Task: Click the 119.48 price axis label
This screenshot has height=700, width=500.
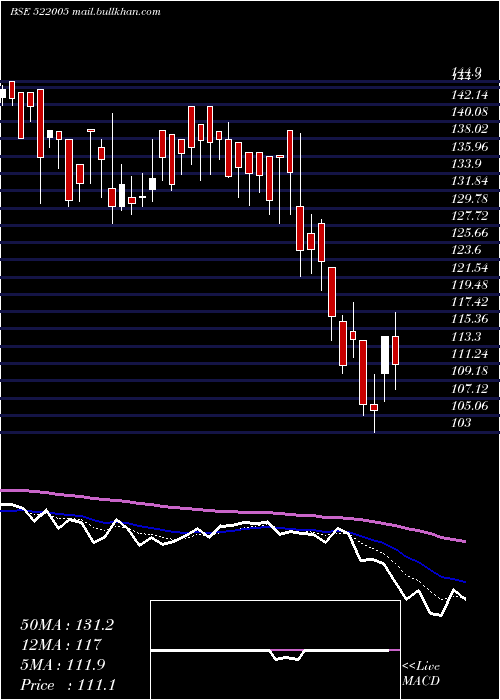Action: pyautogui.click(x=470, y=284)
